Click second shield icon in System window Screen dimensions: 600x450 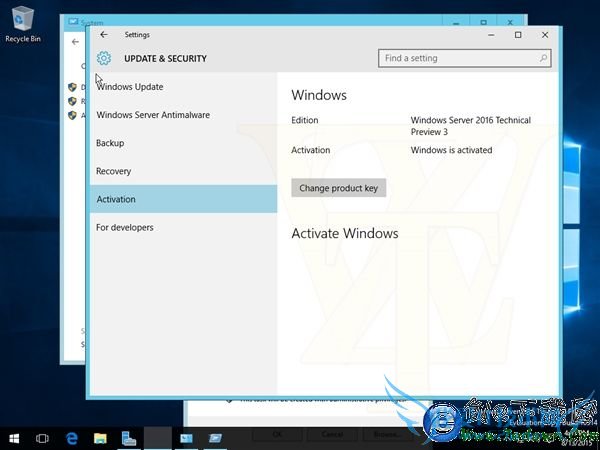(x=72, y=101)
